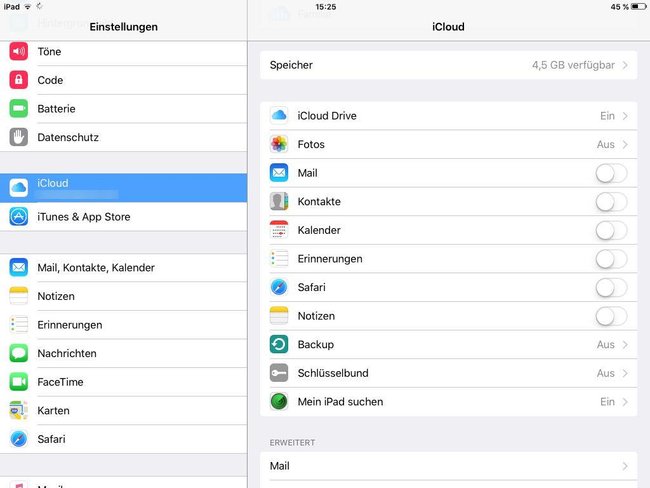Viewport: 650px width, 488px height.
Task: Tap the Code lock icon
Action: 19,80
